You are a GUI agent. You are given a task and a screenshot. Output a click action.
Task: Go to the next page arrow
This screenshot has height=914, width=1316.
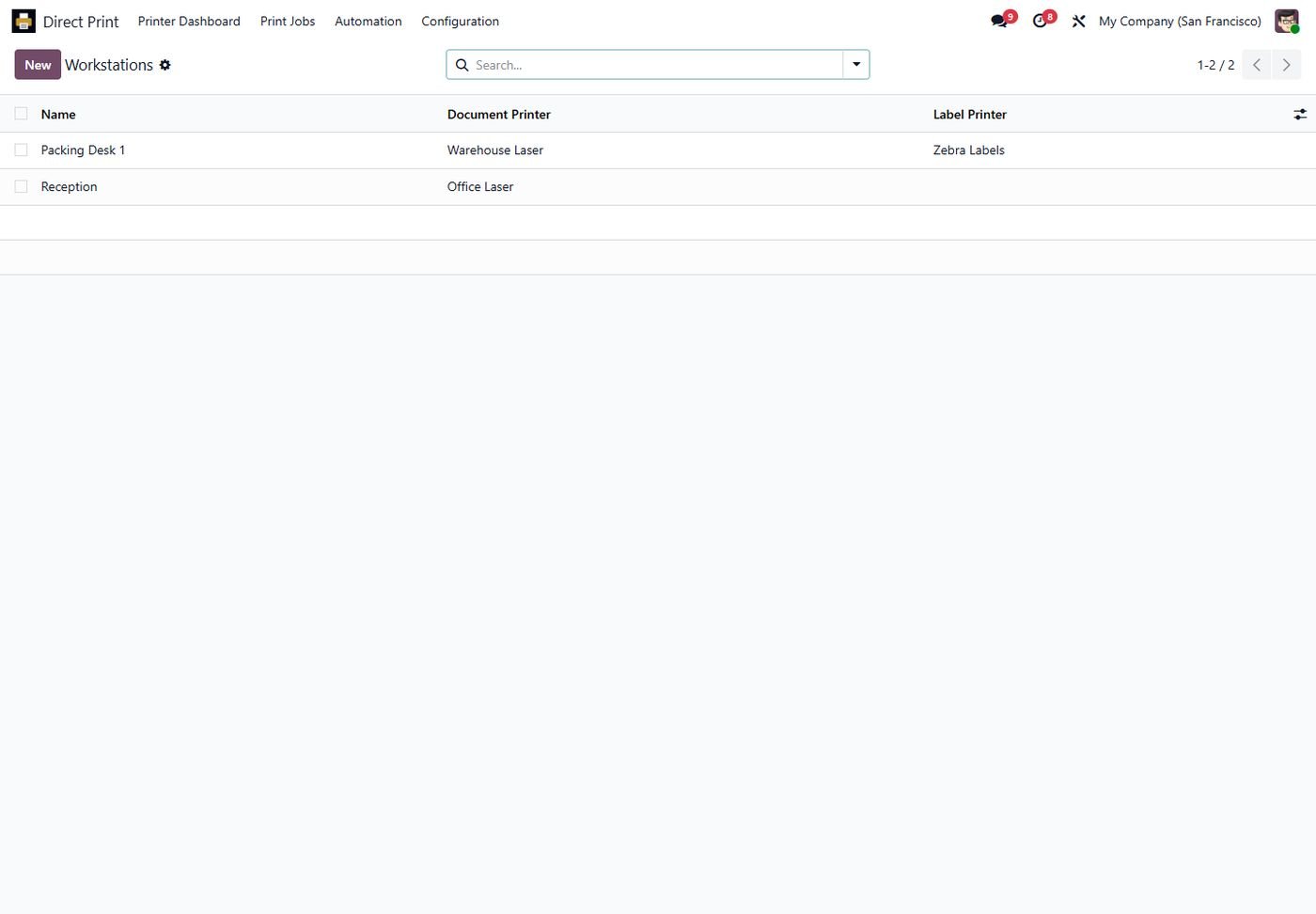(1286, 65)
